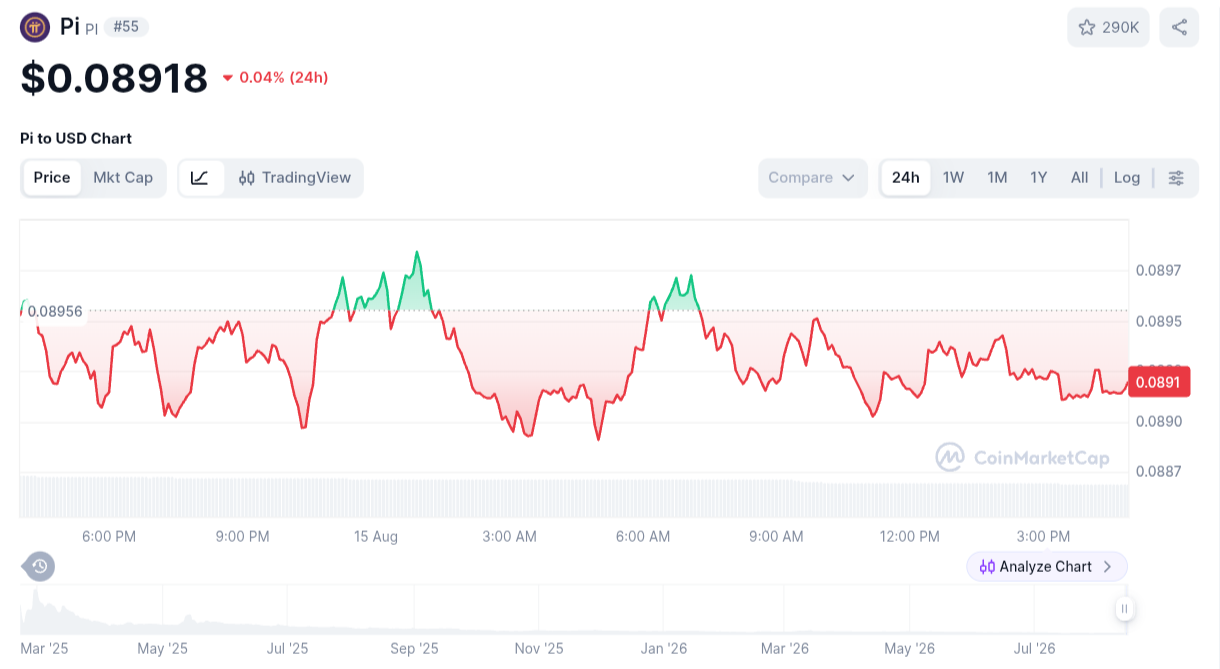Click the 0.0897 y-axis value
This screenshot has height=669, width=1220.
coord(1158,271)
